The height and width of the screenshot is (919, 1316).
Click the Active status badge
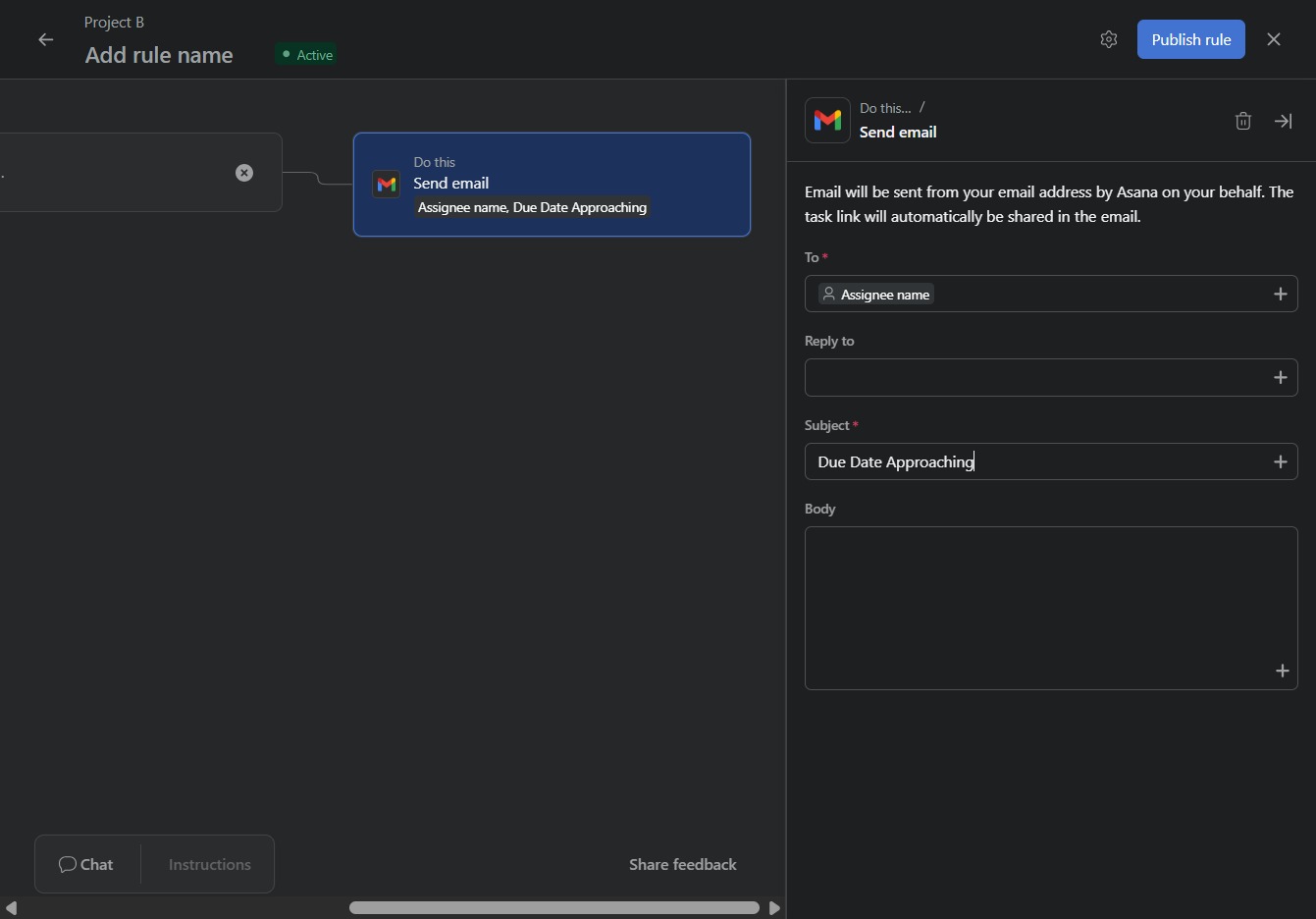tap(307, 55)
